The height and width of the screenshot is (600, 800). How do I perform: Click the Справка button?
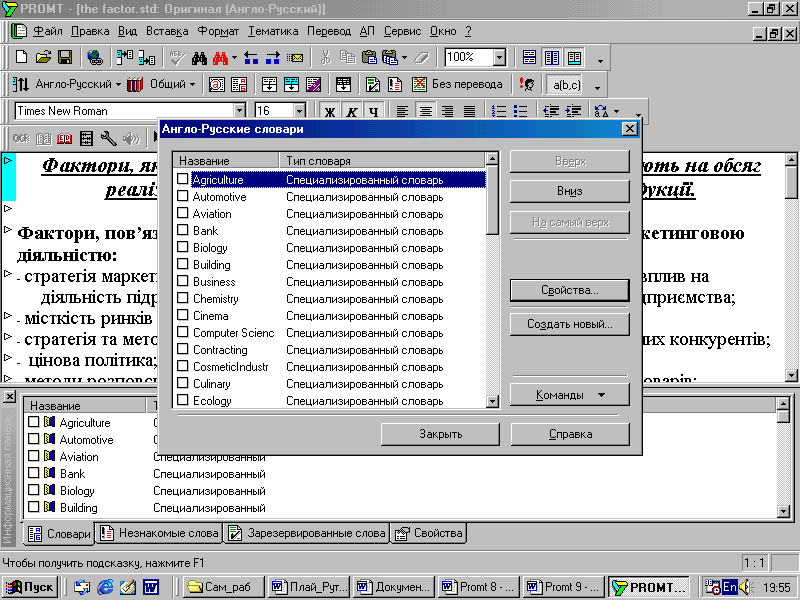tap(570, 434)
